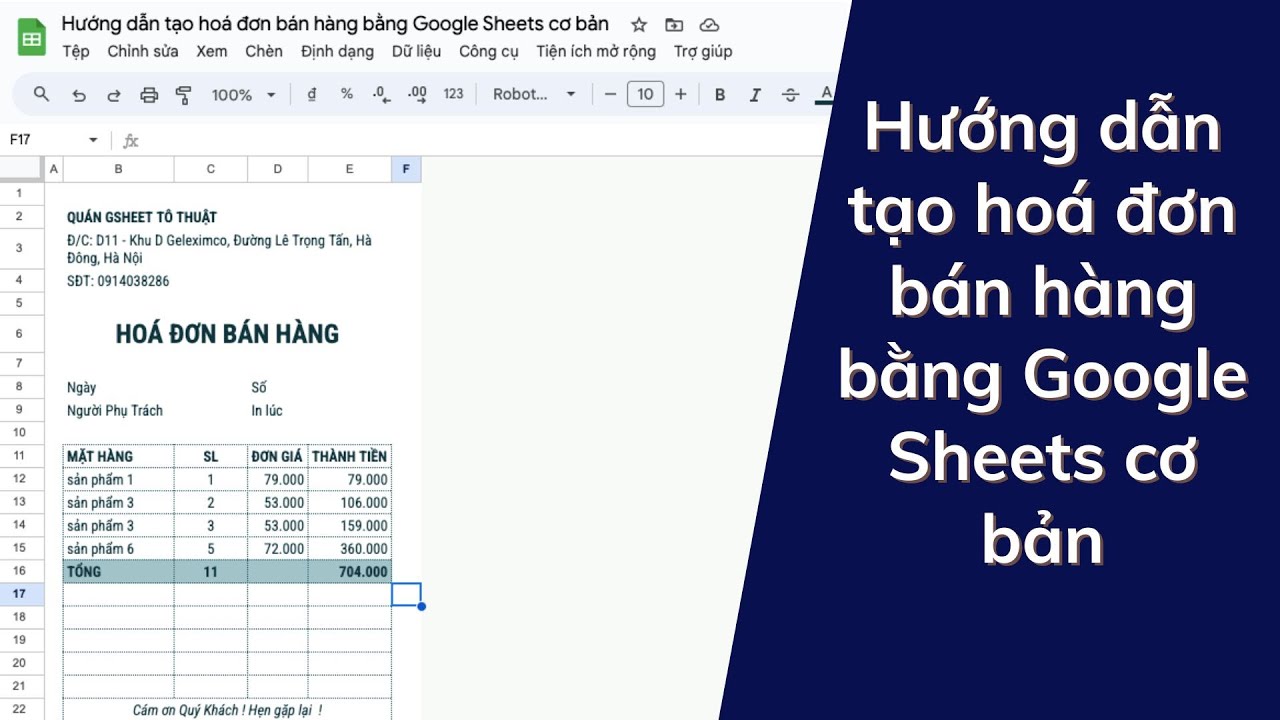Open the Trợ giúp menu
Image resolution: width=1280 pixels, height=720 pixels.
click(703, 51)
